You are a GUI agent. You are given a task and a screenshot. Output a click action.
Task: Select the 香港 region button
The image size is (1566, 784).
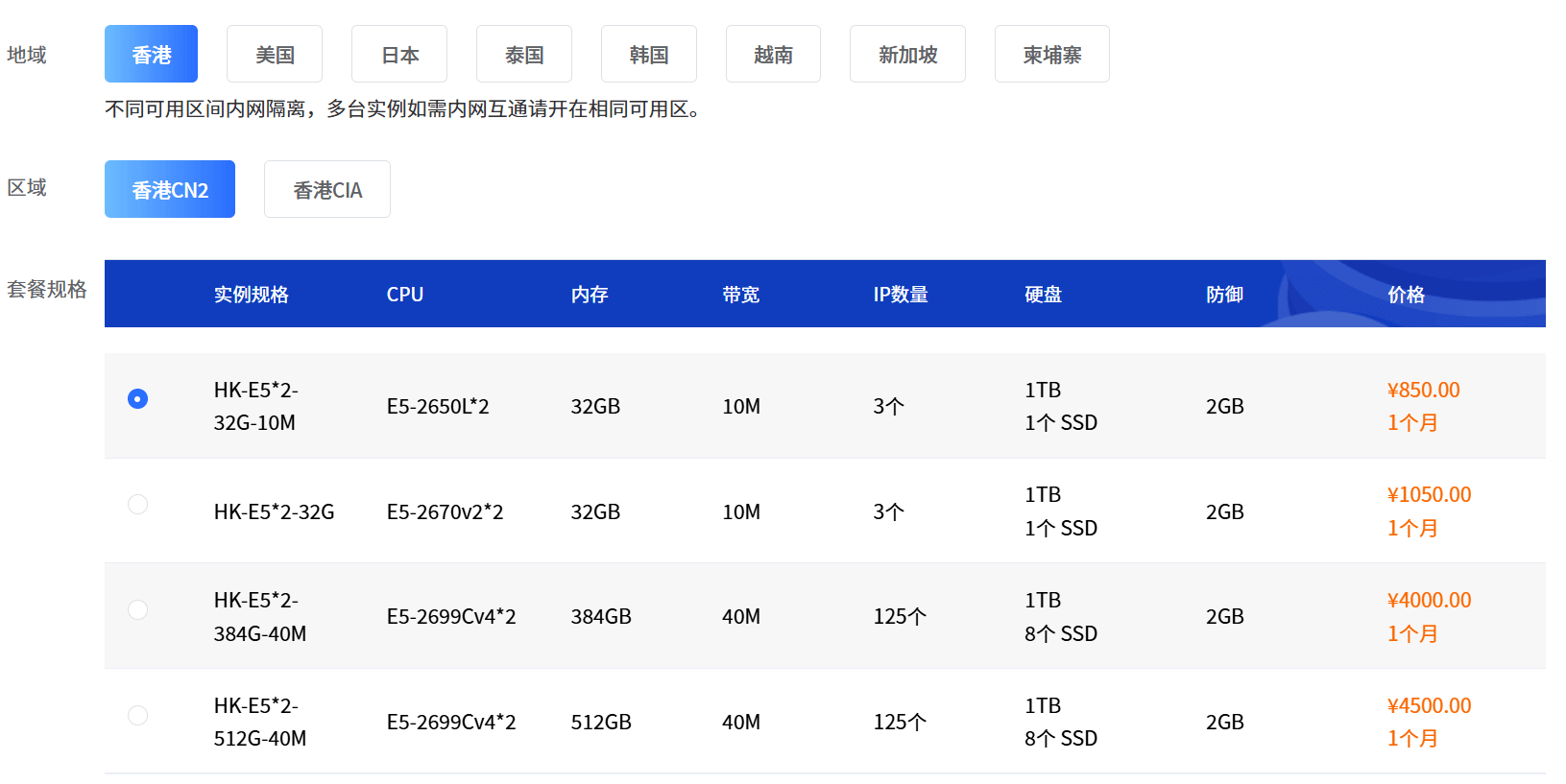151,55
